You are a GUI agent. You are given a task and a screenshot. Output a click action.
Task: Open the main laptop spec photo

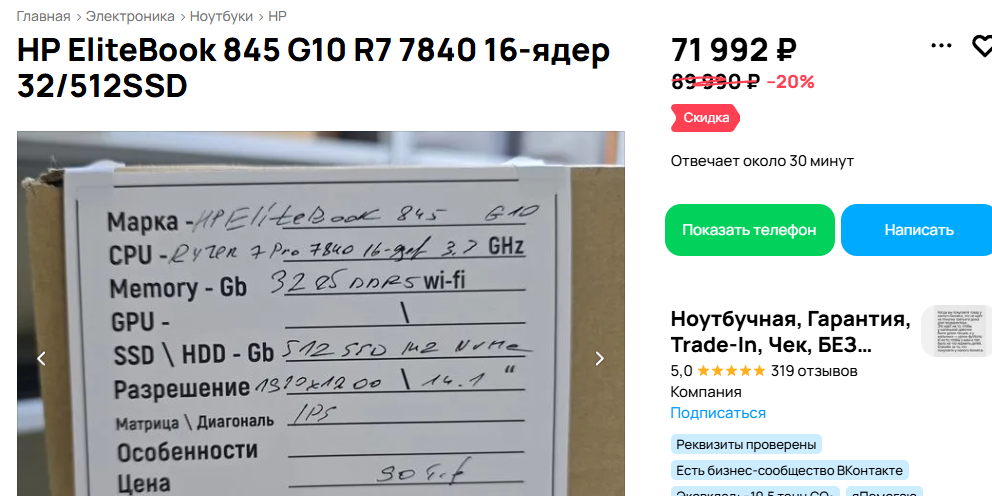click(321, 314)
